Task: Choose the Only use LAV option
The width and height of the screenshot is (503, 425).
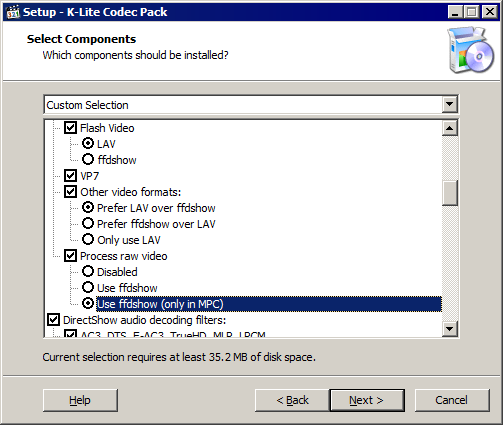Action: [88, 239]
